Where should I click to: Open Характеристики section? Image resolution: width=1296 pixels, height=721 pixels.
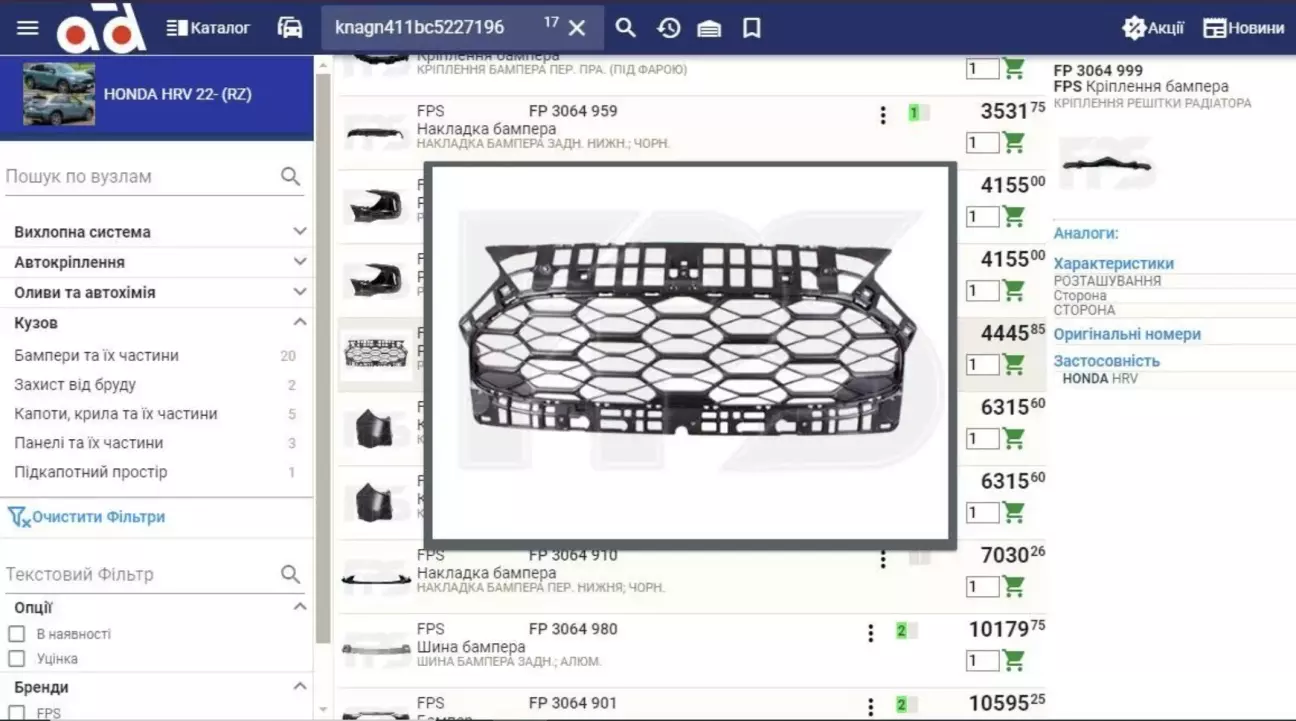[1114, 263]
